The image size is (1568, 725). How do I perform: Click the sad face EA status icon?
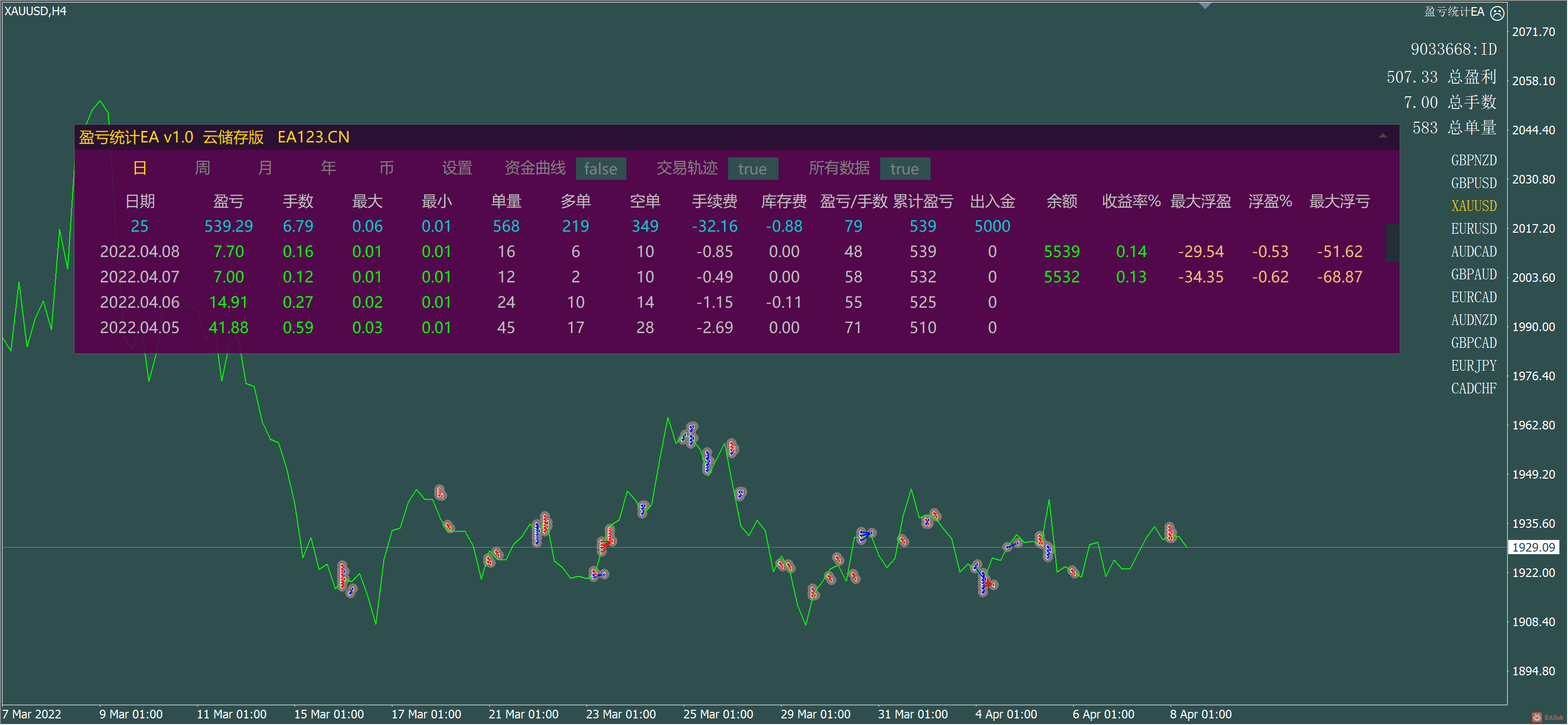pyautogui.click(x=1497, y=13)
